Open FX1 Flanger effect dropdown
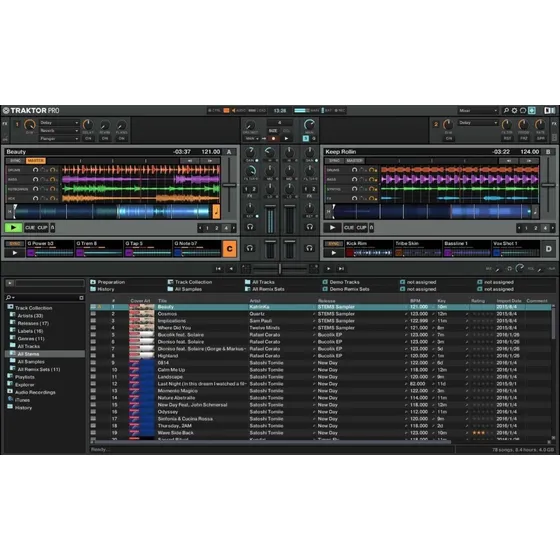560x560 pixels. tap(59, 139)
